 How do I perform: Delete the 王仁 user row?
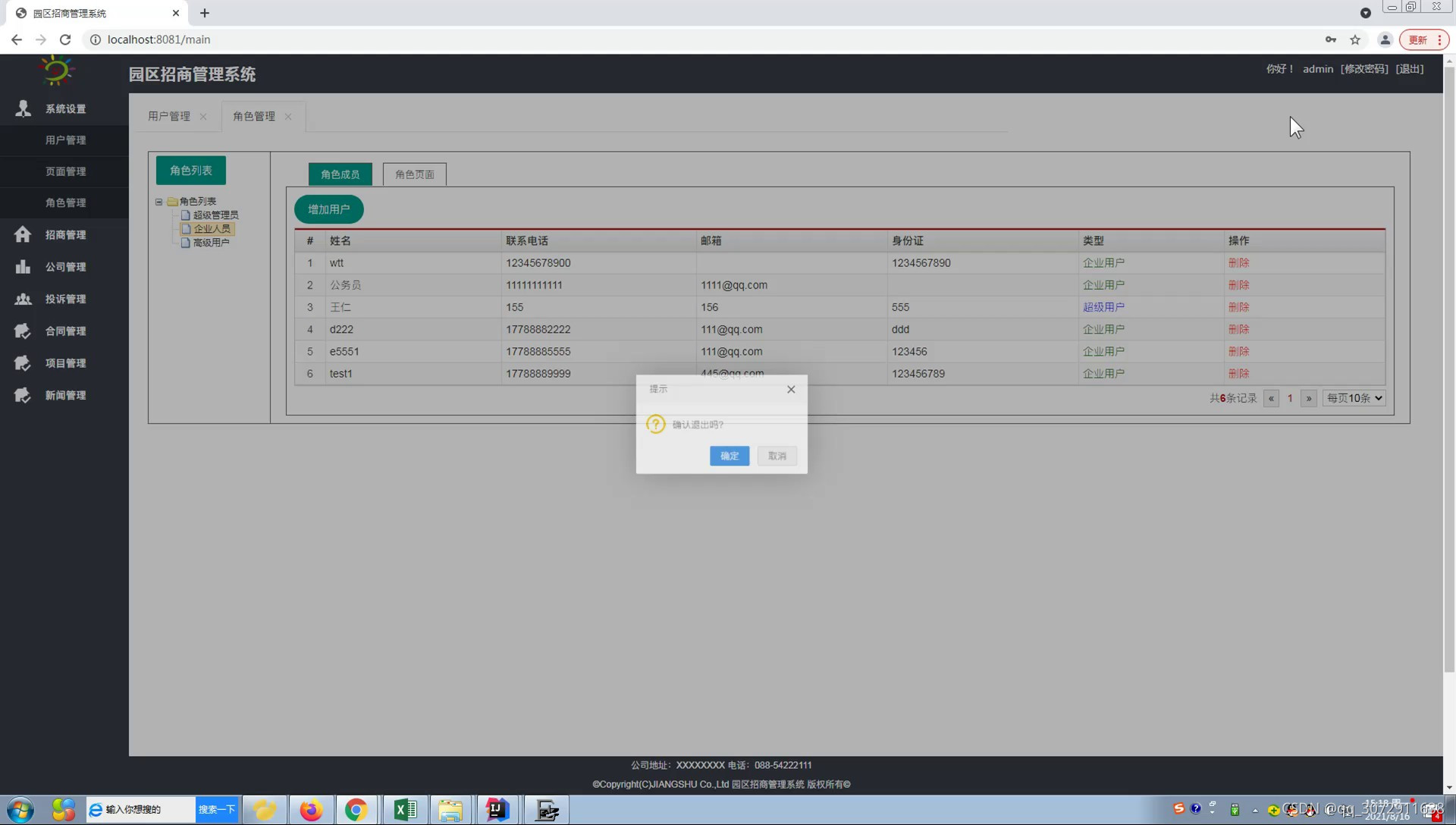tap(1238, 307)
